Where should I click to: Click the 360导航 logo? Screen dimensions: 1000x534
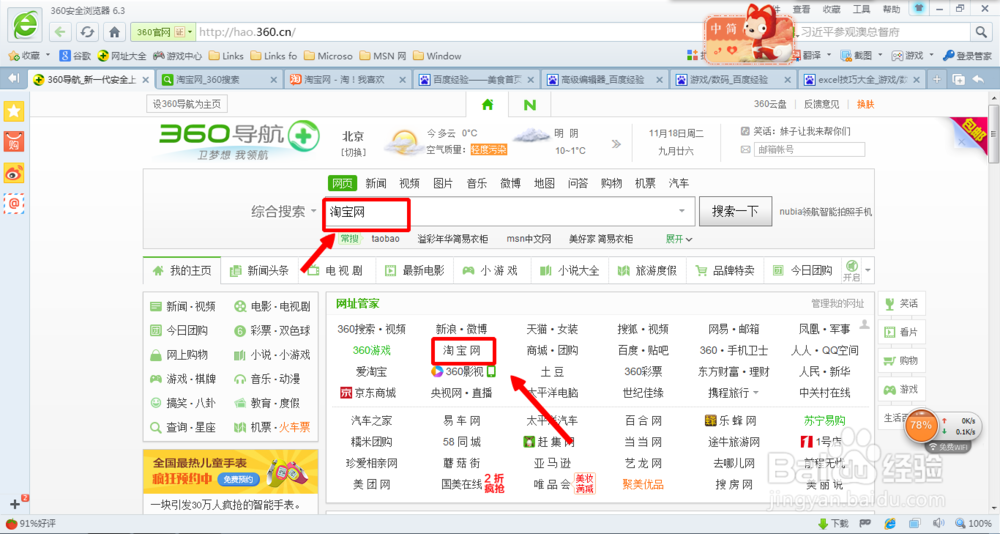[x=239, y=139]
